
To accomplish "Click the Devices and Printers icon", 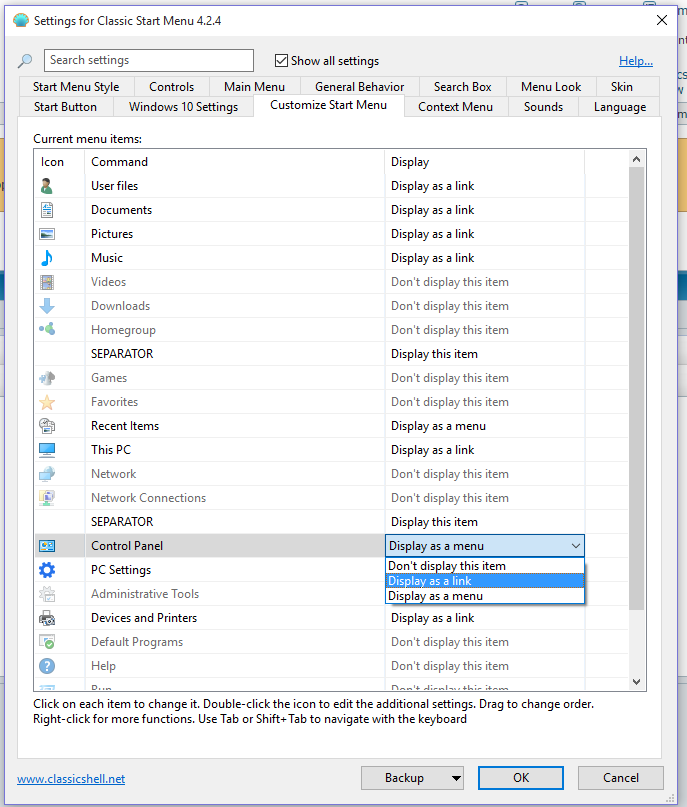I will (x=47, y=618).
